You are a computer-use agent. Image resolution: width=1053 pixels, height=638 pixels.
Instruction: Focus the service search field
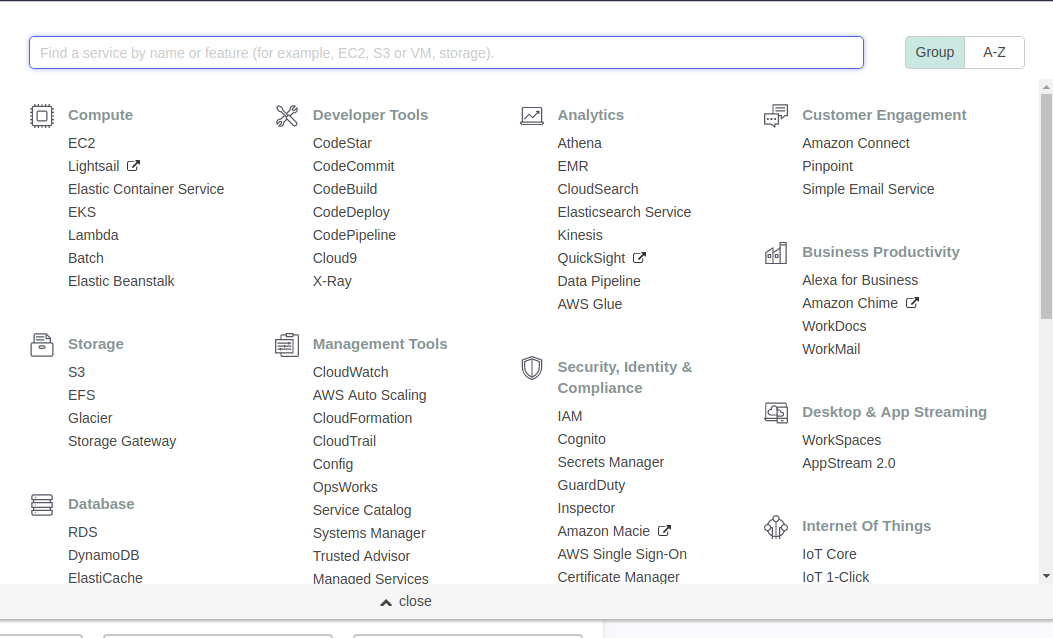tap(446, 53)
